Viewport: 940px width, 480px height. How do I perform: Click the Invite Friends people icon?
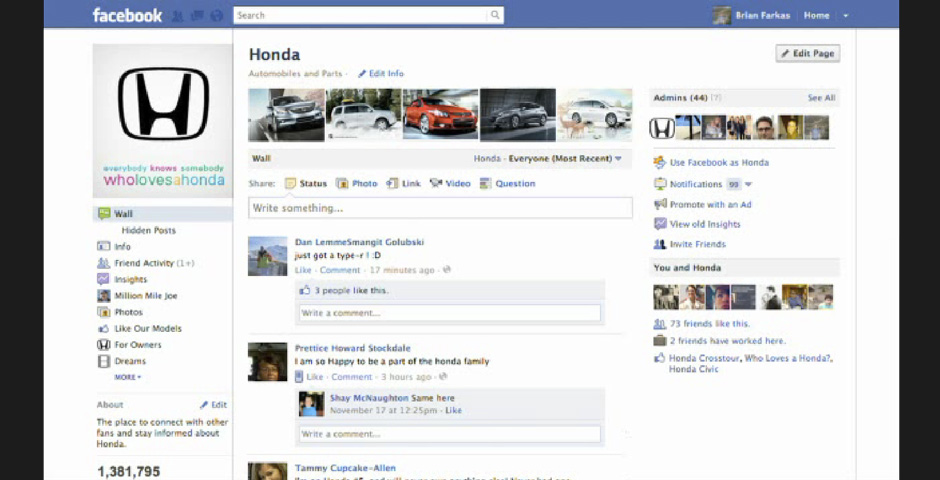(x=660, y=244)
